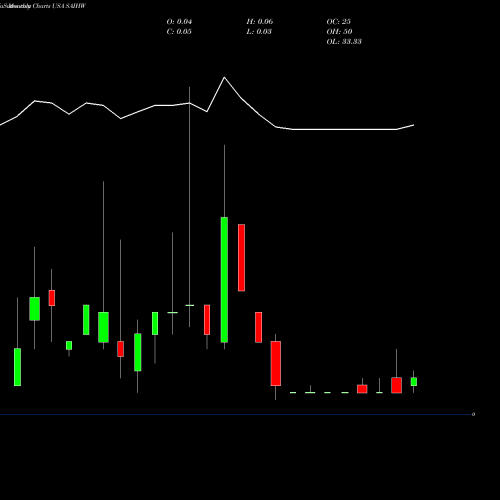Click the right end of the white line
Viewport: 500px width, 500px height.
(413, 125)
